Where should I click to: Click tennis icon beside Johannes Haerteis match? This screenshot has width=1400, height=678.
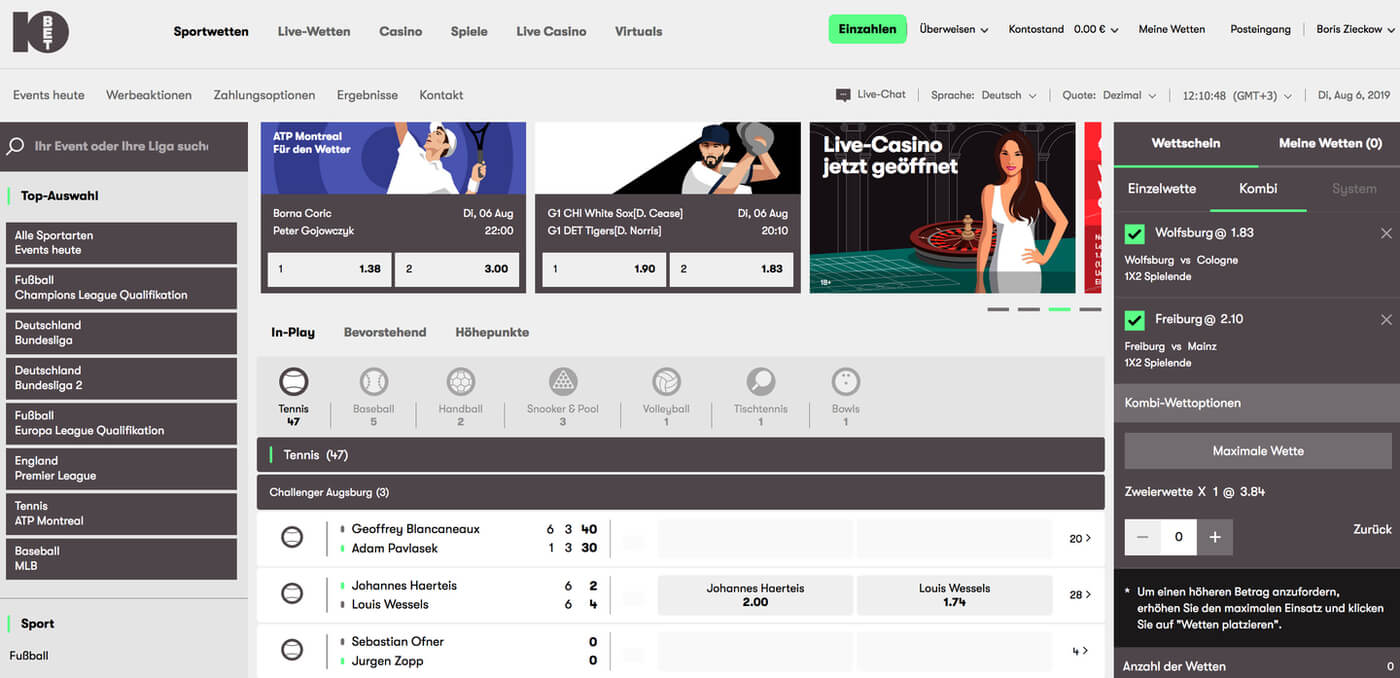click(x=292, y=594)
